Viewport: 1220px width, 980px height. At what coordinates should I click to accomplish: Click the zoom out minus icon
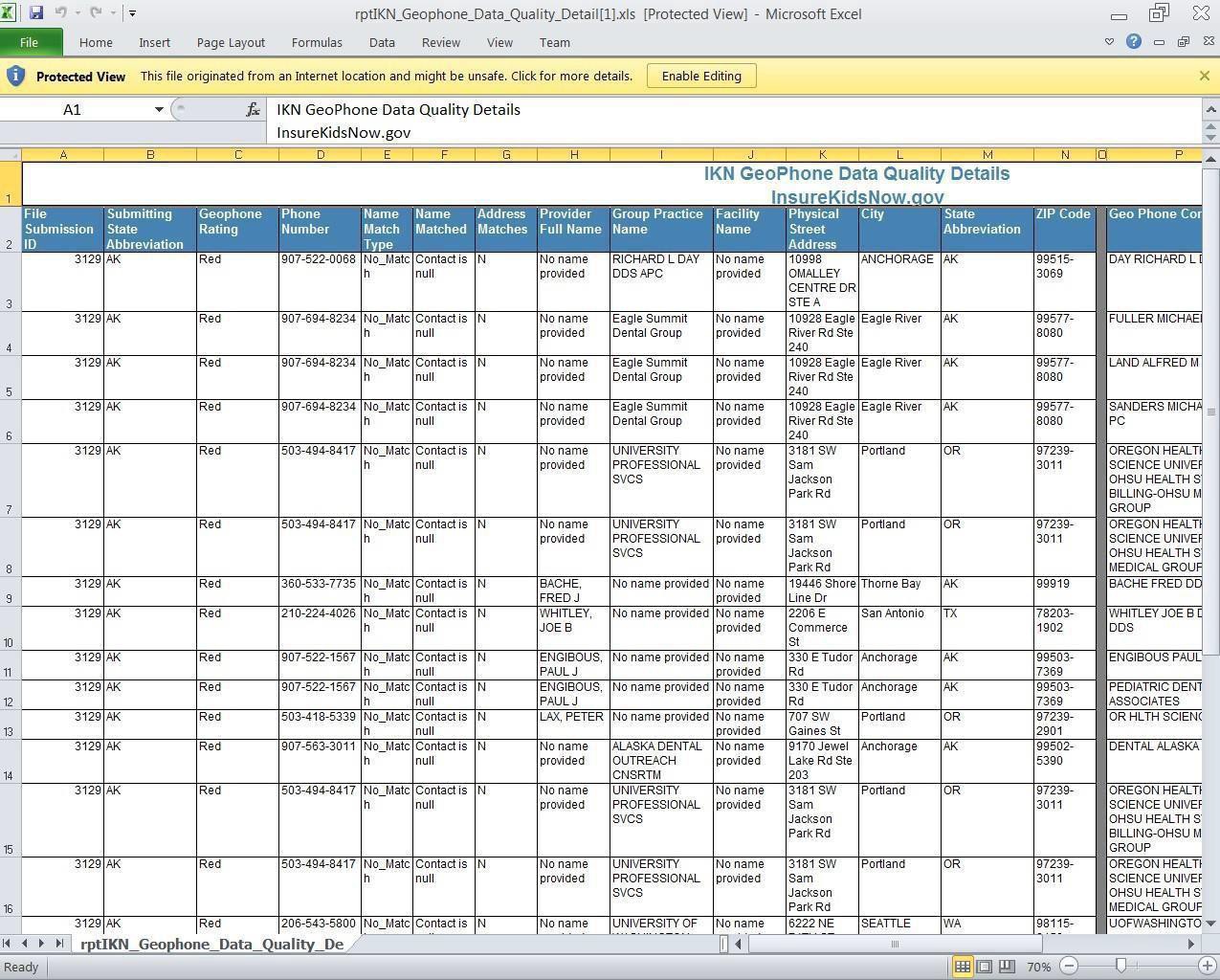click(x=1069, y=967)
